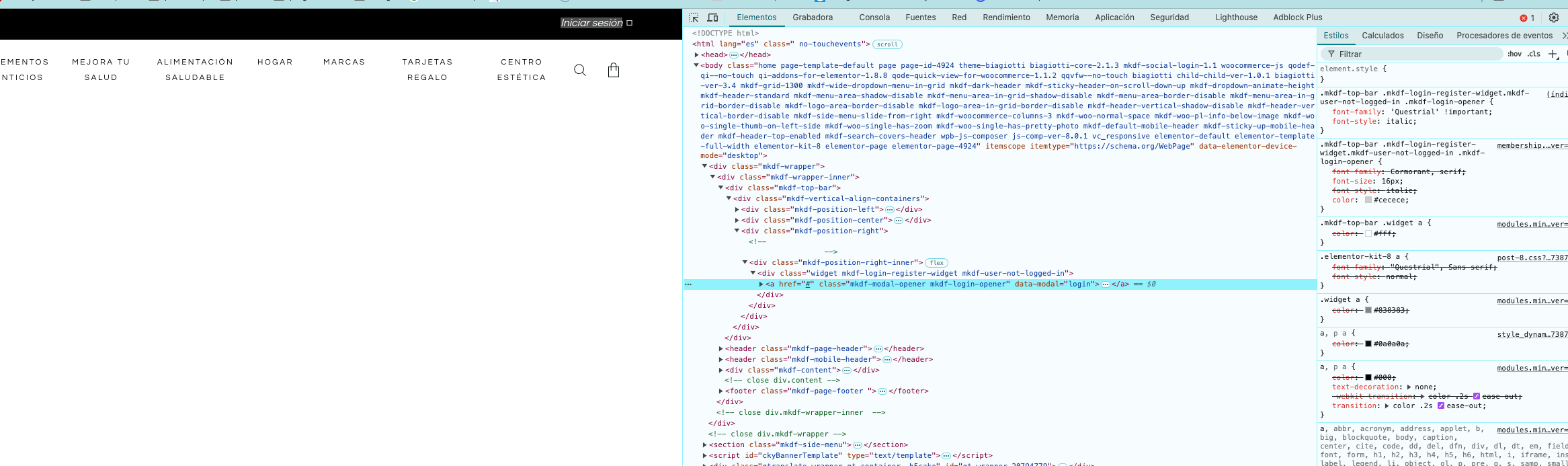Open the membership stylesheet source link
The width and height of the screenshot is (1568, 466).
click(1532, 145)
